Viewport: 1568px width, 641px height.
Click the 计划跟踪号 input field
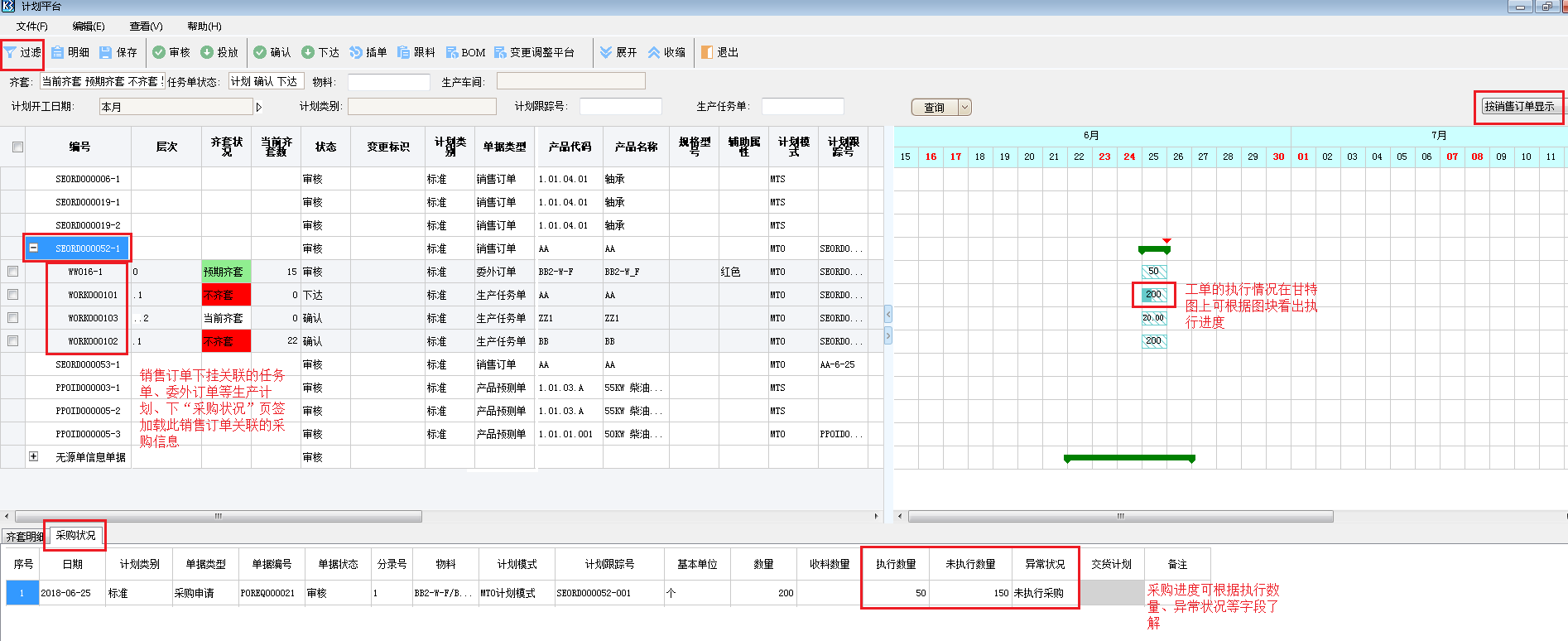620,106
